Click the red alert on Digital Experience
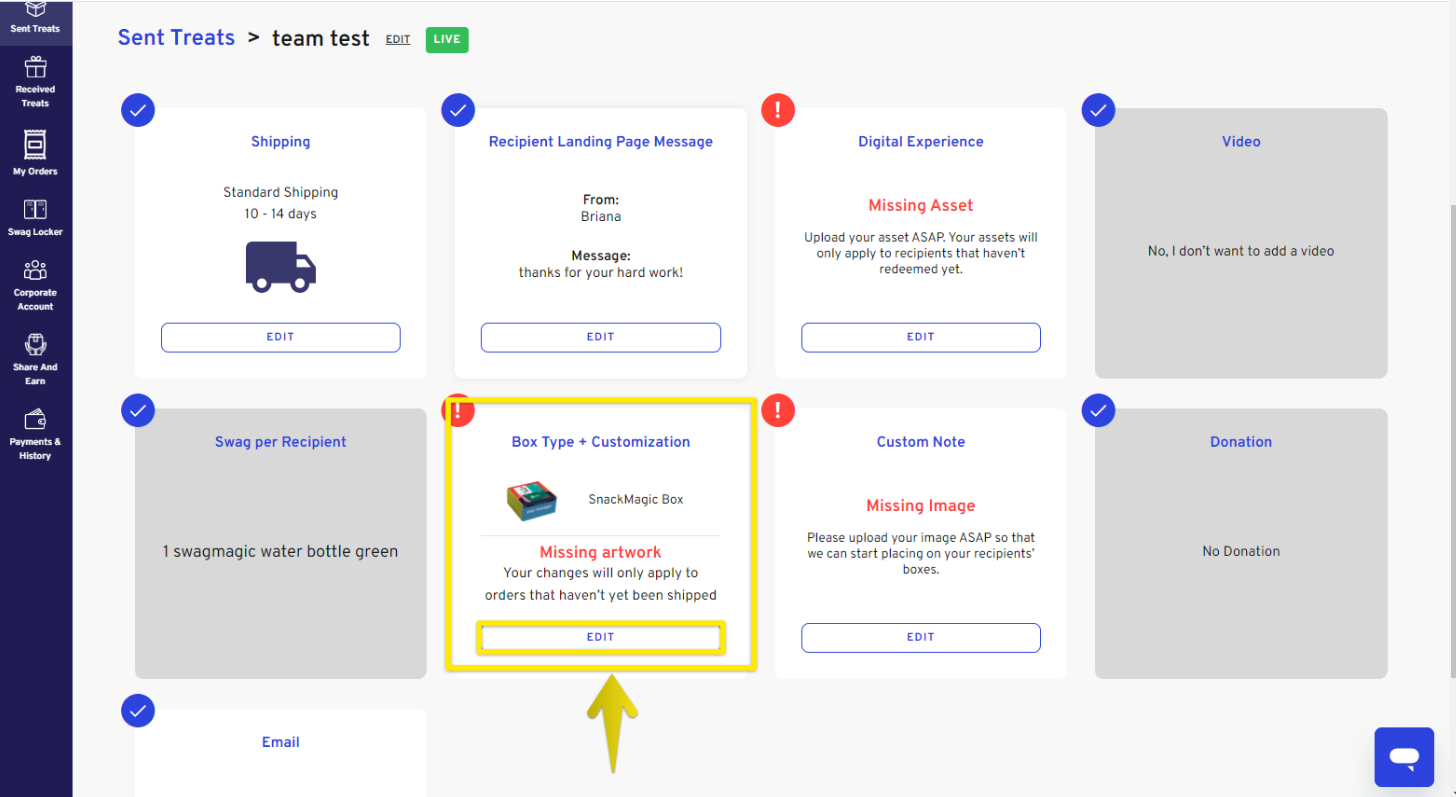 (778, 109)
